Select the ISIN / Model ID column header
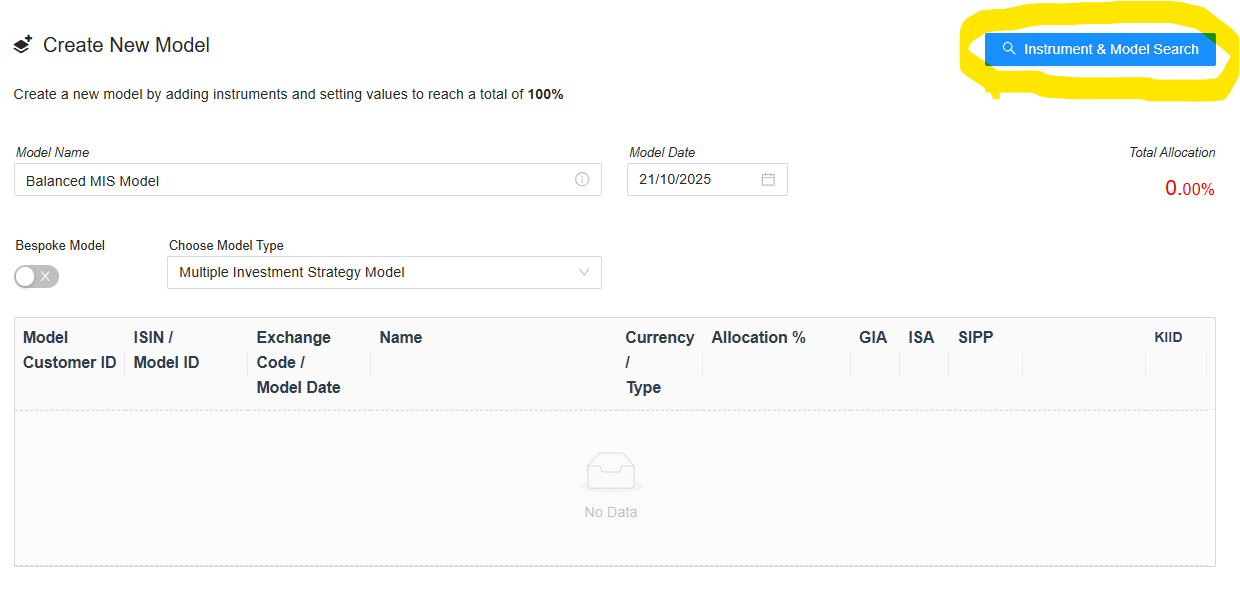Screen dimensions: 1240x603 pyautogui.click(x=166, y=350)
